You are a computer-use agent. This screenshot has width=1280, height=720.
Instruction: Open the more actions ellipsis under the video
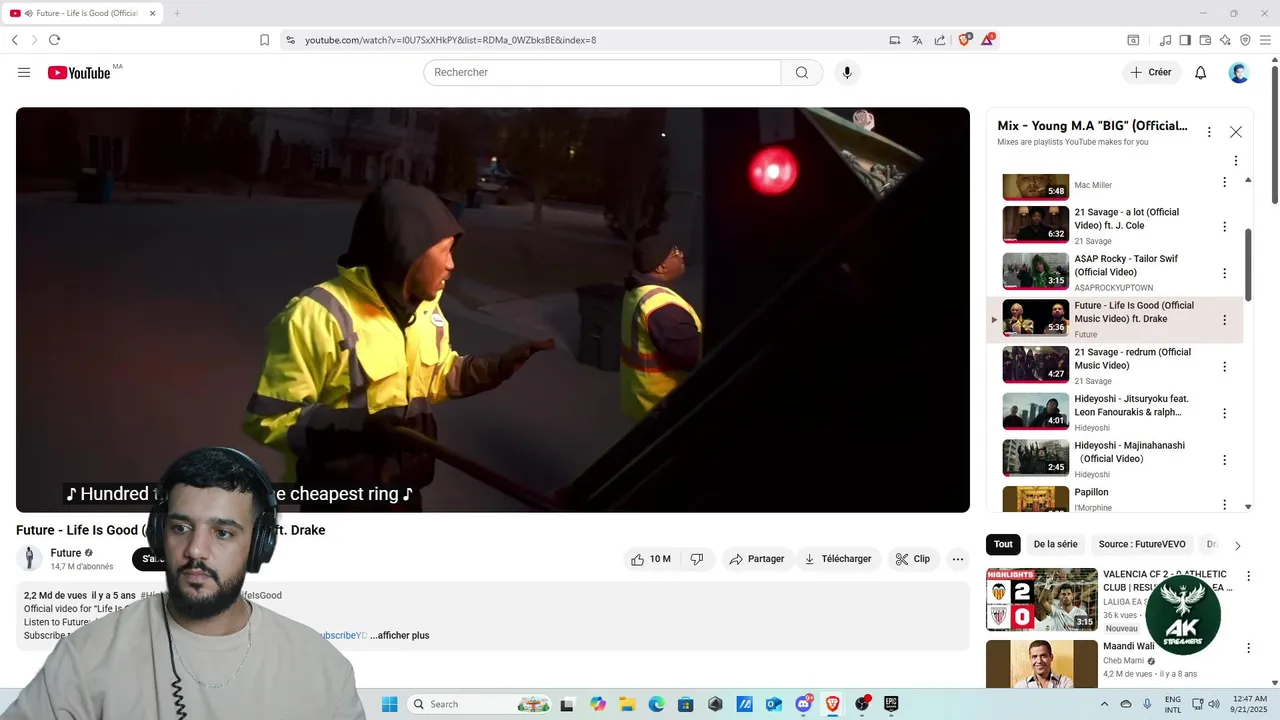click(x=958, y=559)
